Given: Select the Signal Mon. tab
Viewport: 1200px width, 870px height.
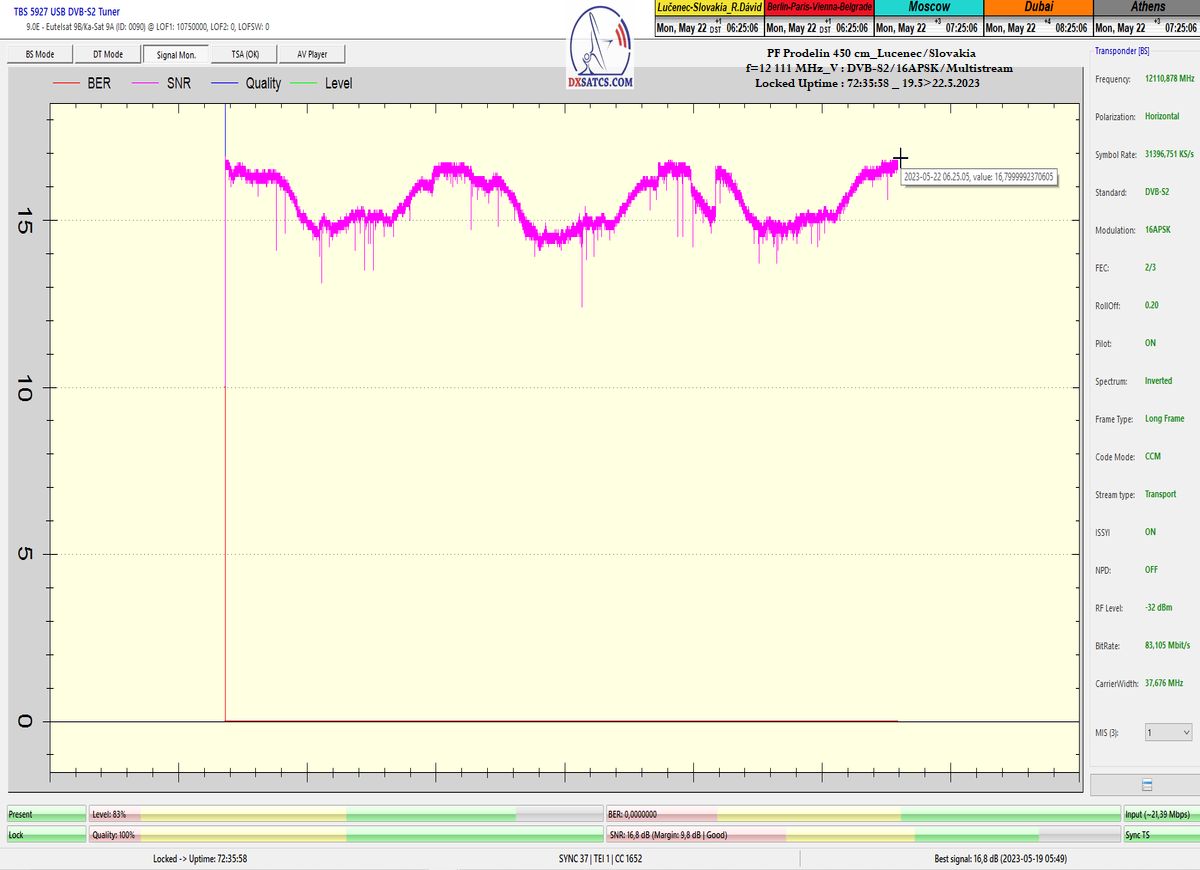Looking at the screenshot, I should point(176,54).
